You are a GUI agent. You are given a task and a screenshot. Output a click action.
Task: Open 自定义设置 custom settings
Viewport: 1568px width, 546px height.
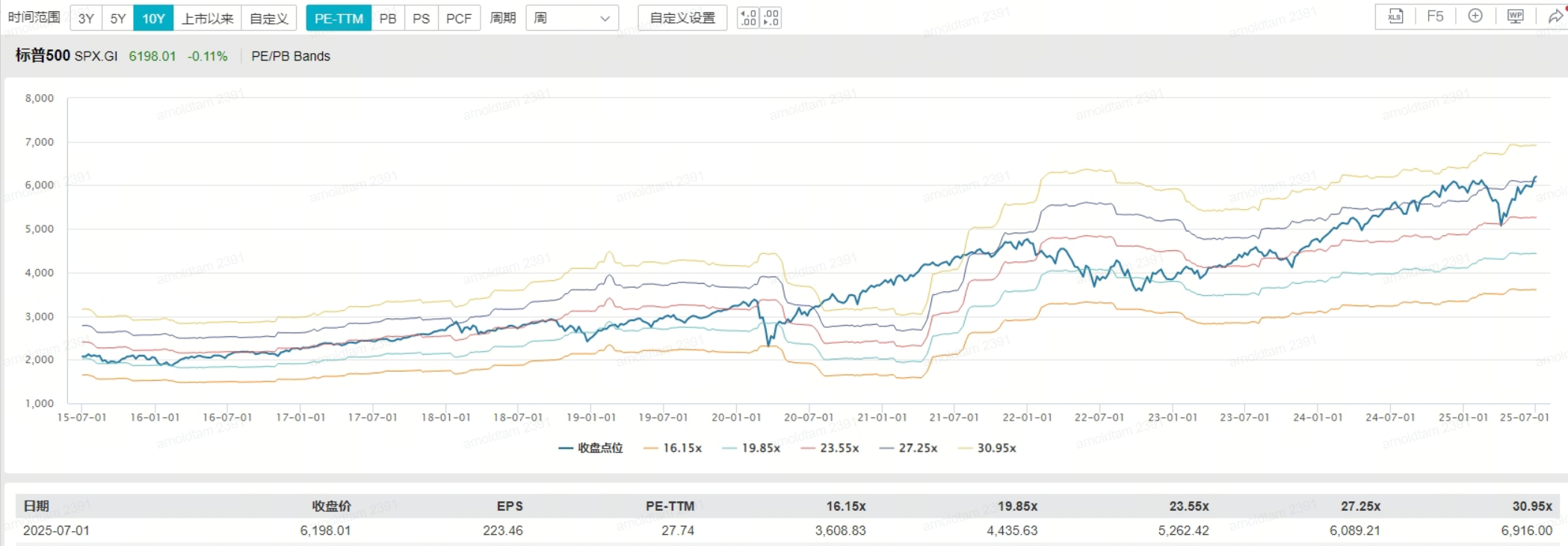pyautogui.click(x=682, y=18)
